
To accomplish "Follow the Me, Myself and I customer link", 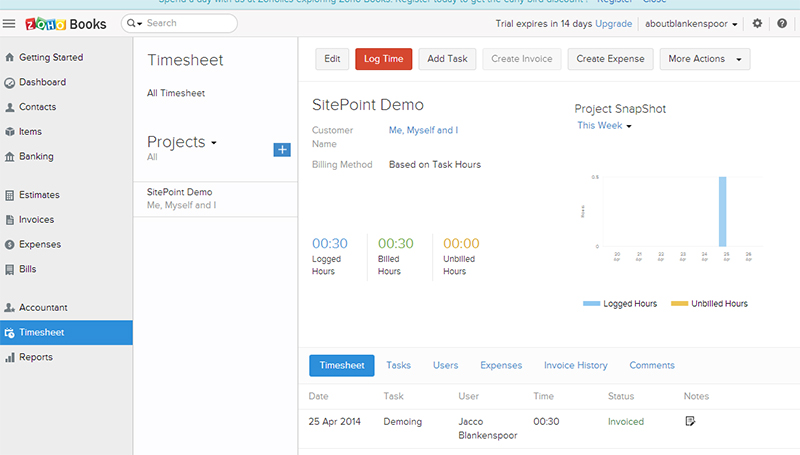I will point(423,130).
